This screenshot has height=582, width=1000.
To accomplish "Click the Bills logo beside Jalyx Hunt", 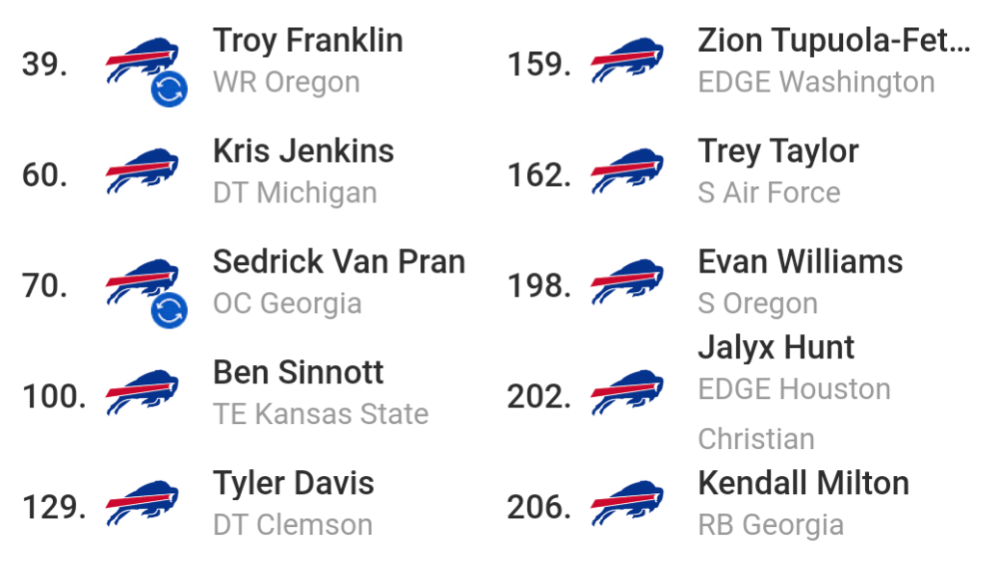I will 627,393.
